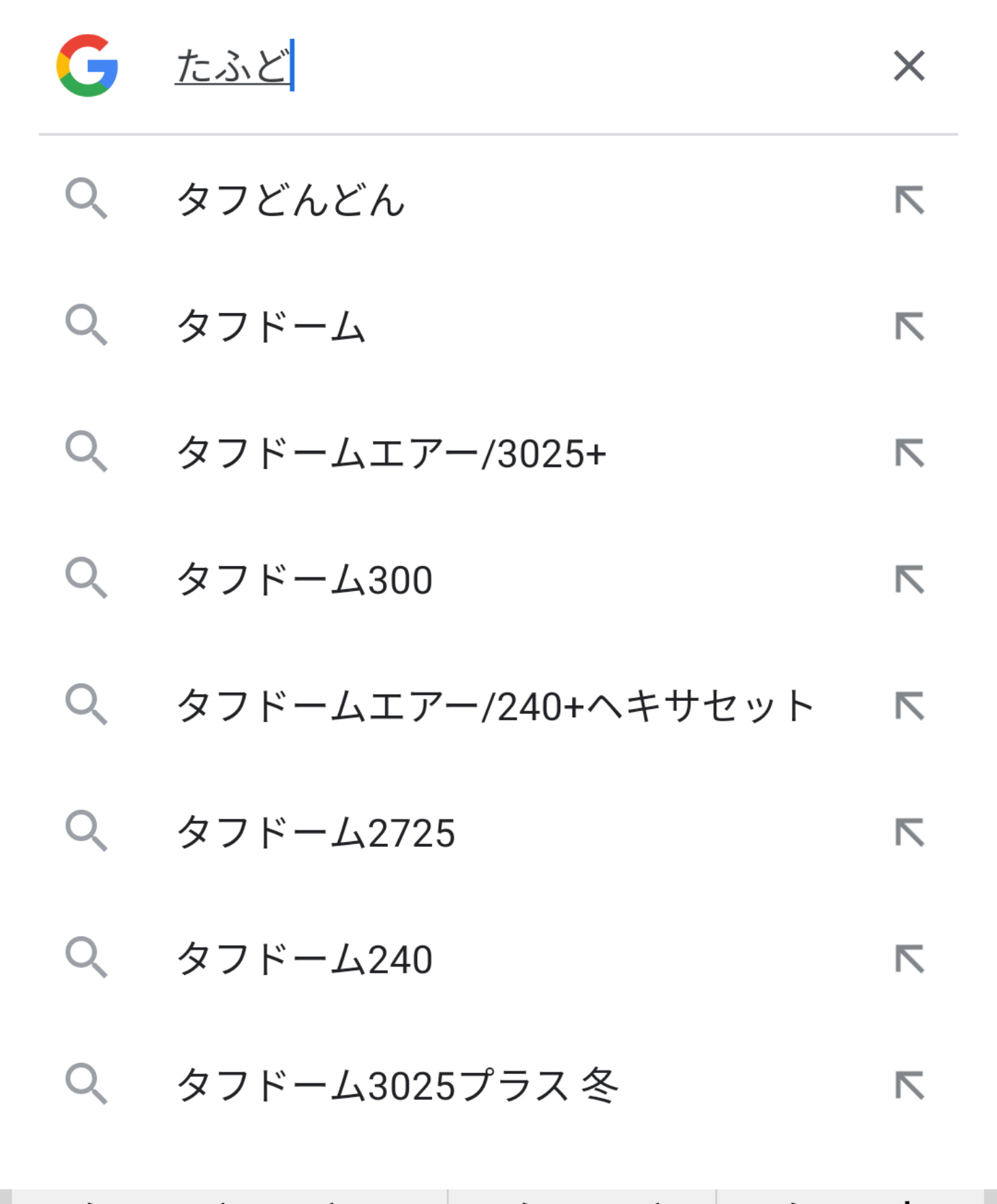Insert タフドームエアー/3025+ with its arrow icon

click(909, 453)
